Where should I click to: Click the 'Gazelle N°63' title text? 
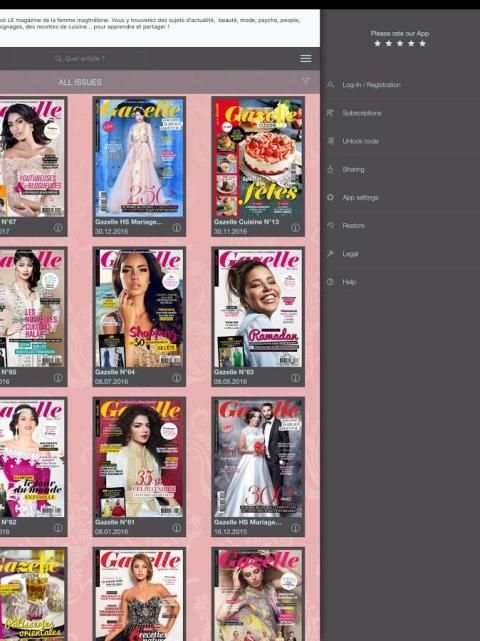click(x=233, y=372)
